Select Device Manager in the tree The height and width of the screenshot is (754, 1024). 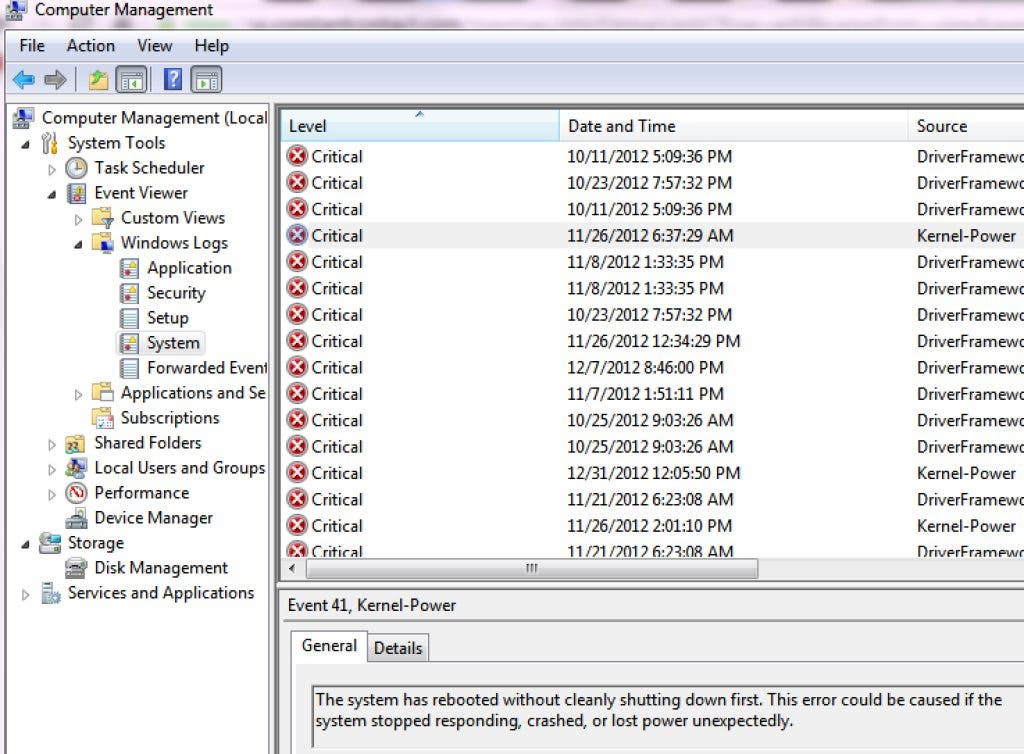pos(153,518)
